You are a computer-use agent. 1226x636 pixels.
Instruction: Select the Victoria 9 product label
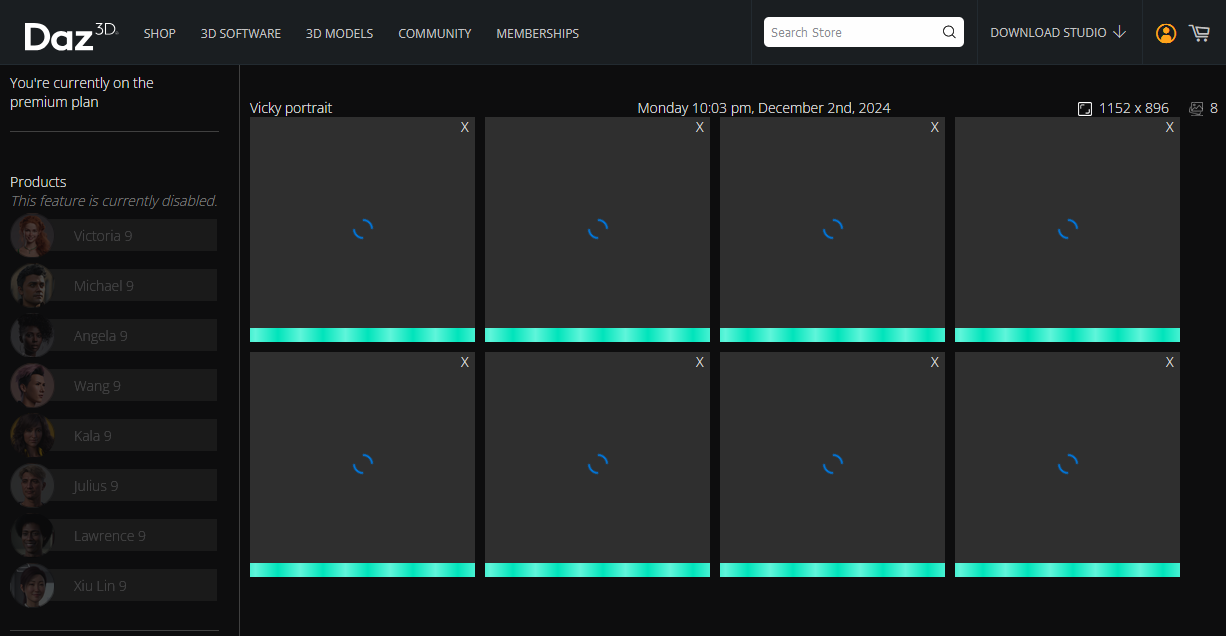(x=103, y=236)
